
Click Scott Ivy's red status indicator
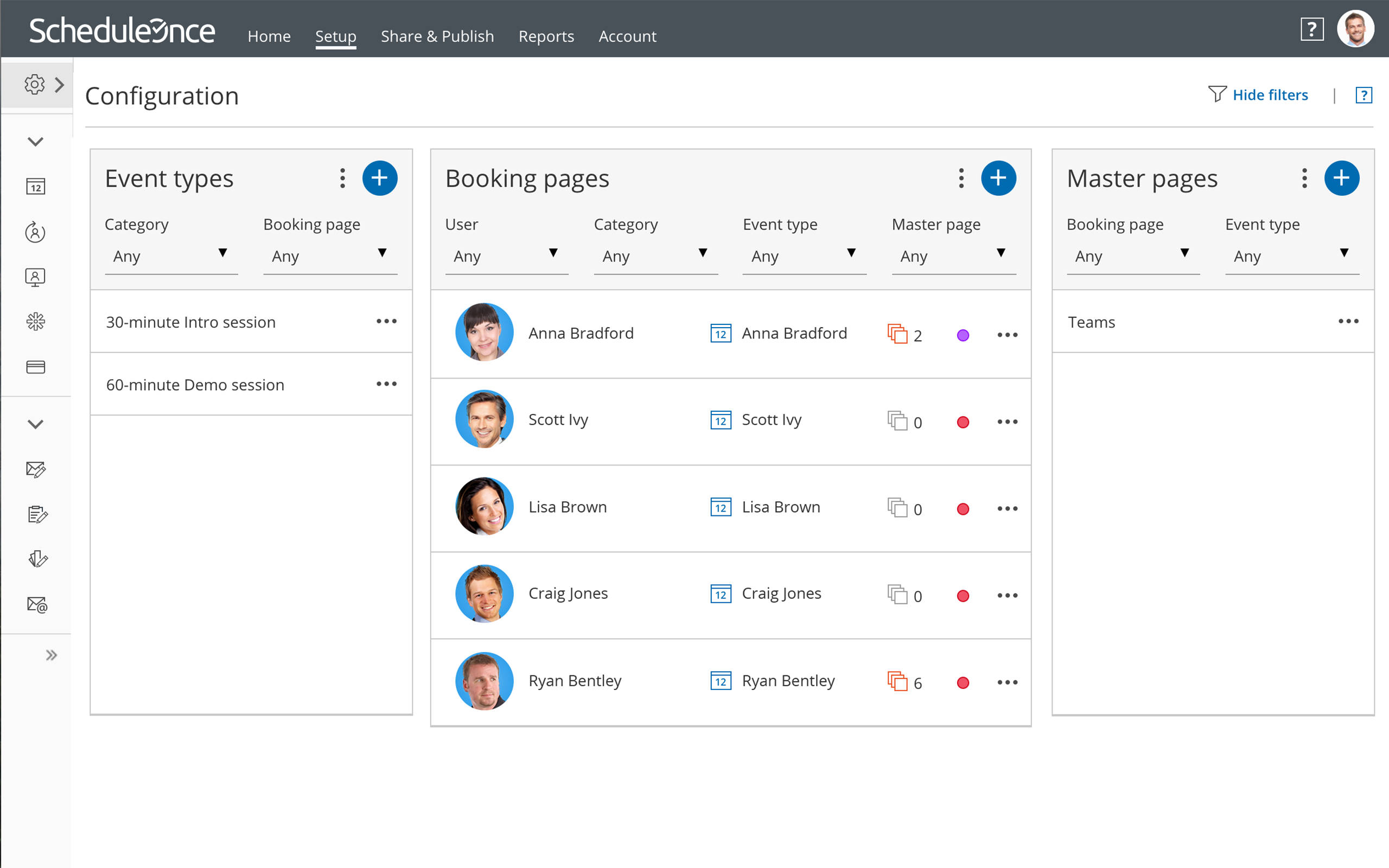pyautogui.click(x=963, y=422)
